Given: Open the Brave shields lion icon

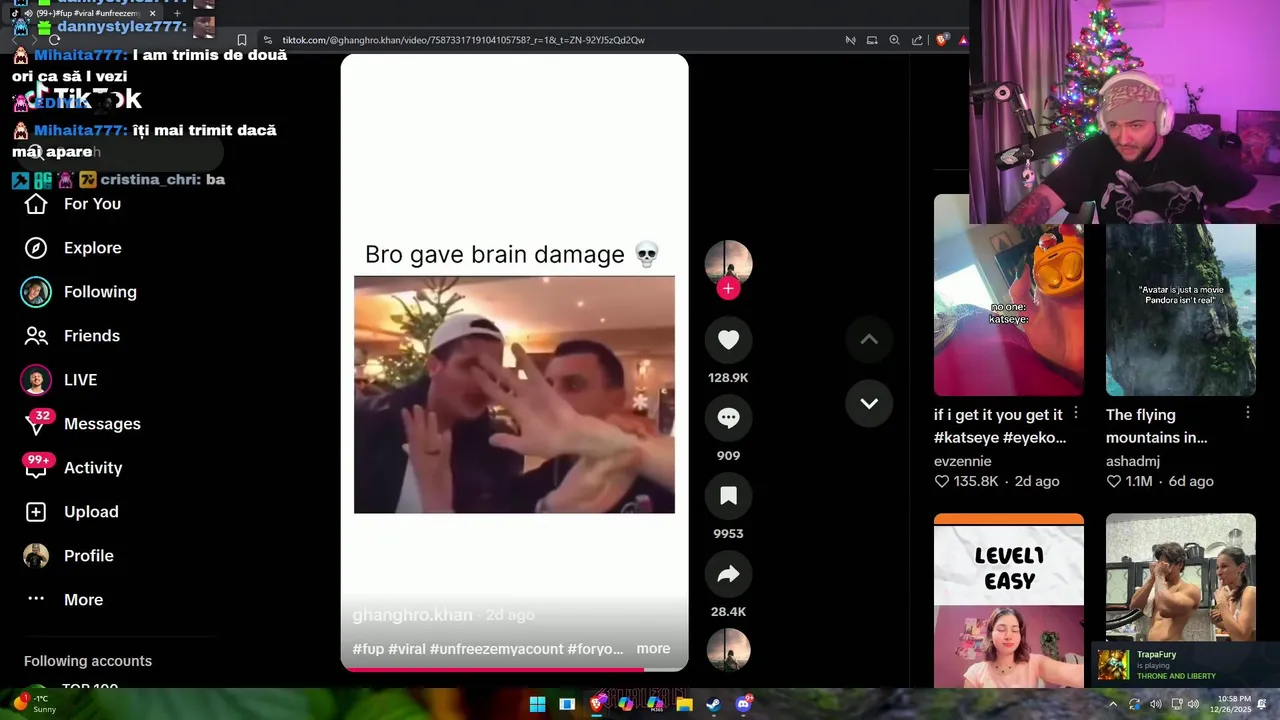Looking at the screenshot, I should tap(942, 40).
